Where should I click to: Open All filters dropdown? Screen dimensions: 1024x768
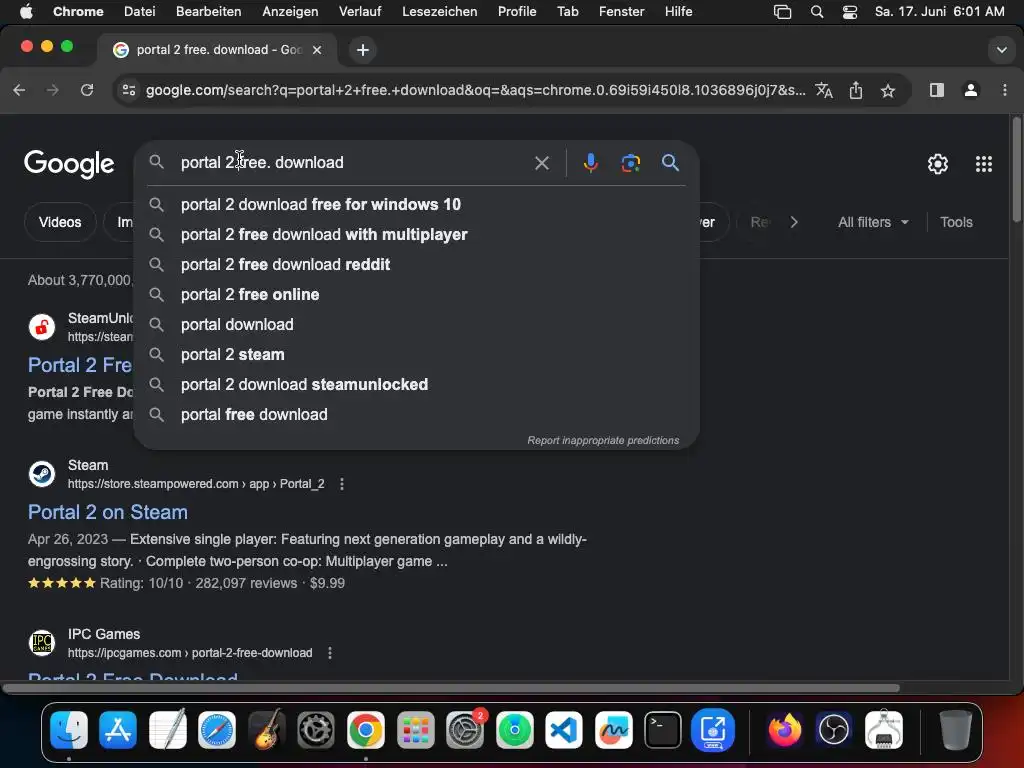(873, 222)
